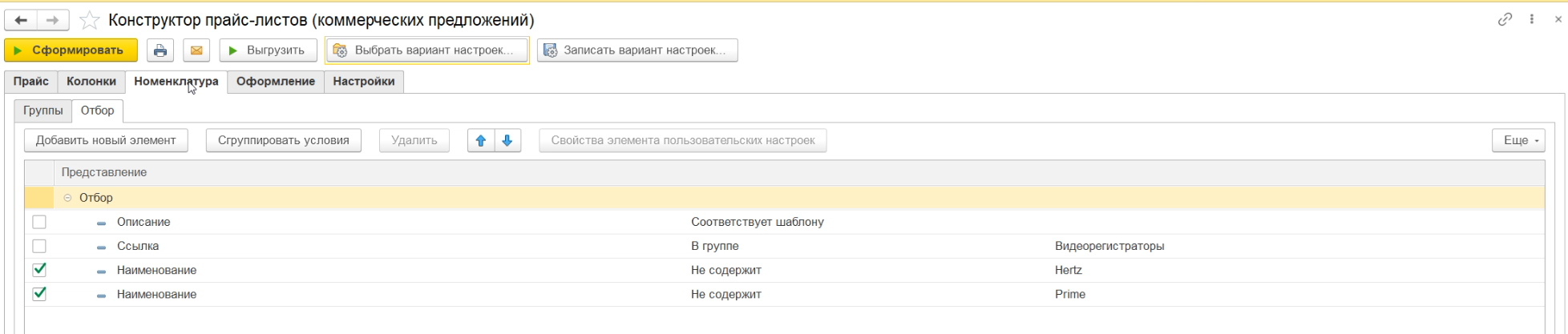This screenshot has width=1568, height=334.
Task: Click the Сформировать button
Action: (71, 50)
